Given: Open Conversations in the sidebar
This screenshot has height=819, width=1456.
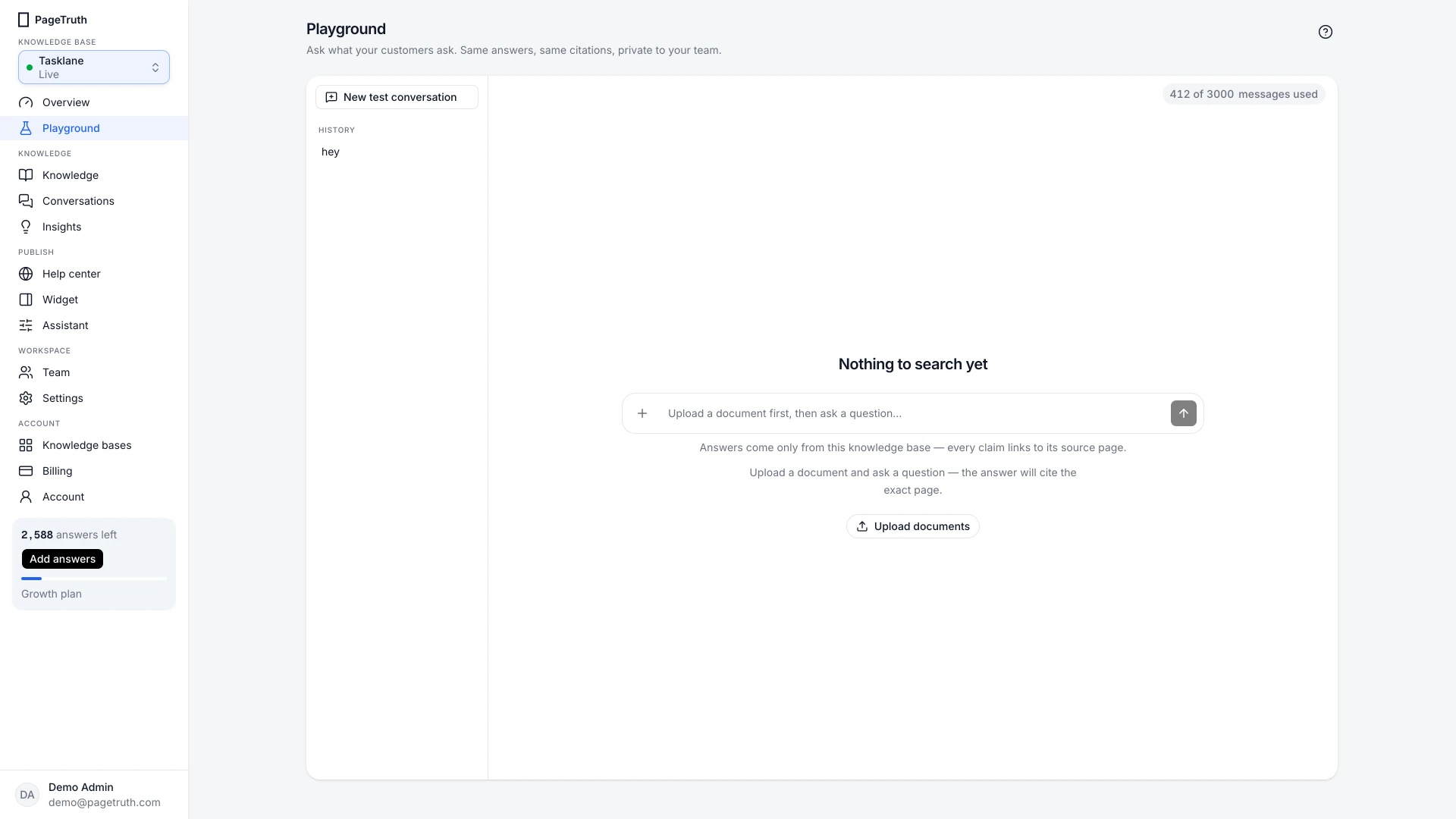Looking at the screenshot, I should [94, 201].
